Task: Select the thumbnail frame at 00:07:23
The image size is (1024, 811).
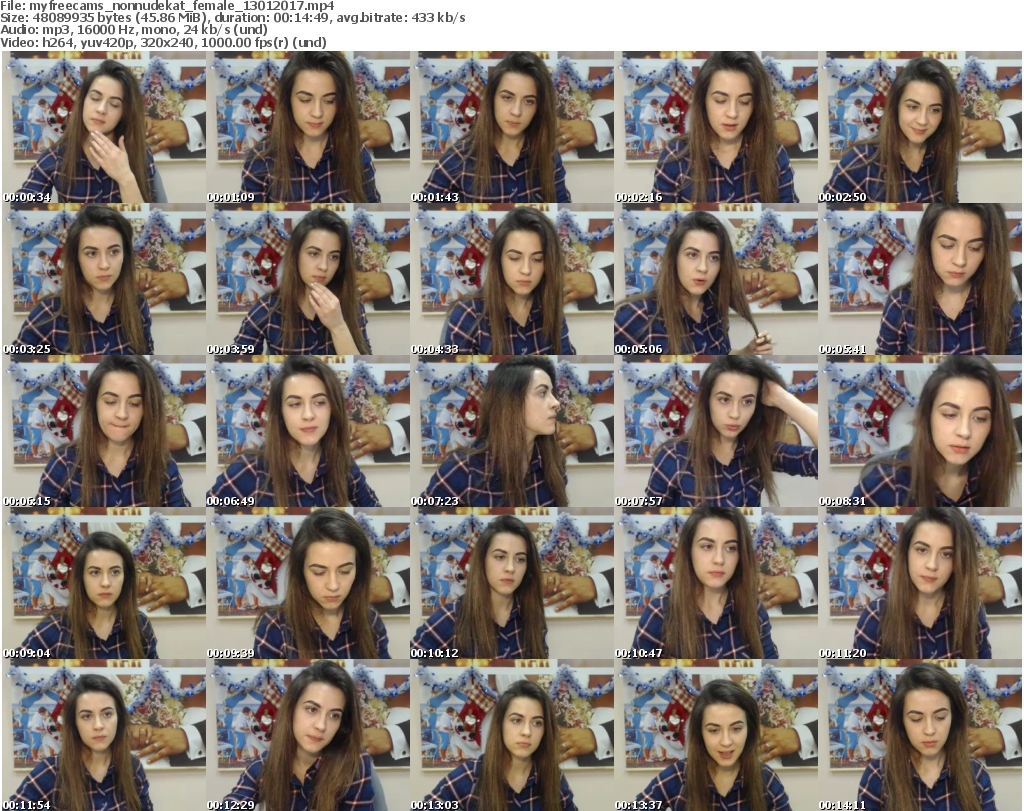Action: point(511,432)
